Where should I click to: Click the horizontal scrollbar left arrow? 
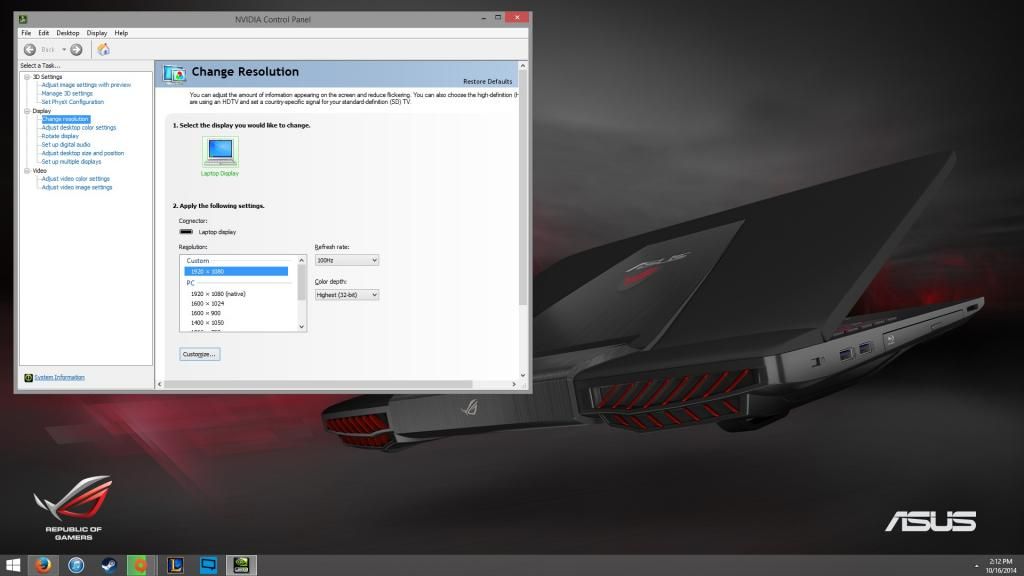(159, 385)
